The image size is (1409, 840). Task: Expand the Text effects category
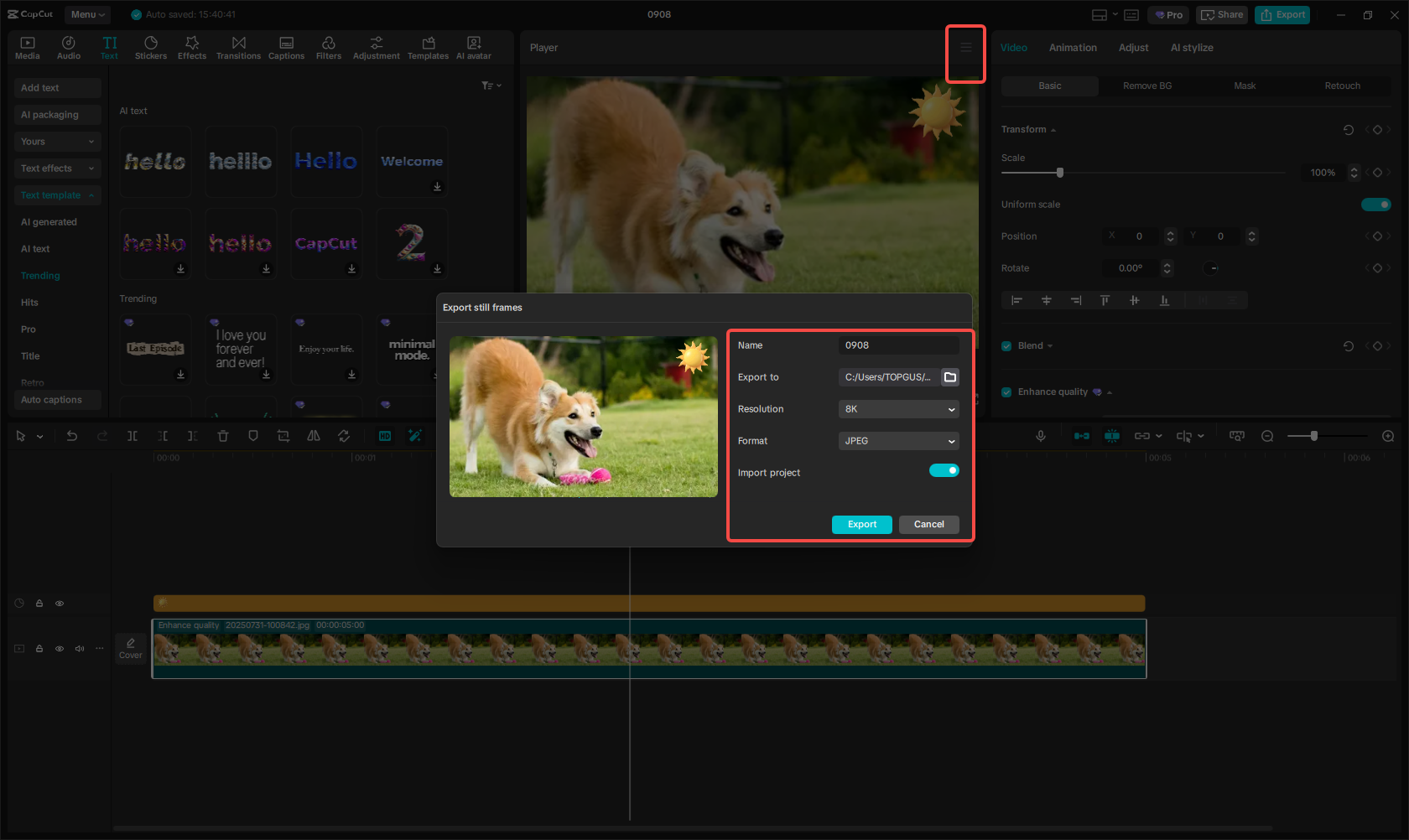tap(57, 169)
